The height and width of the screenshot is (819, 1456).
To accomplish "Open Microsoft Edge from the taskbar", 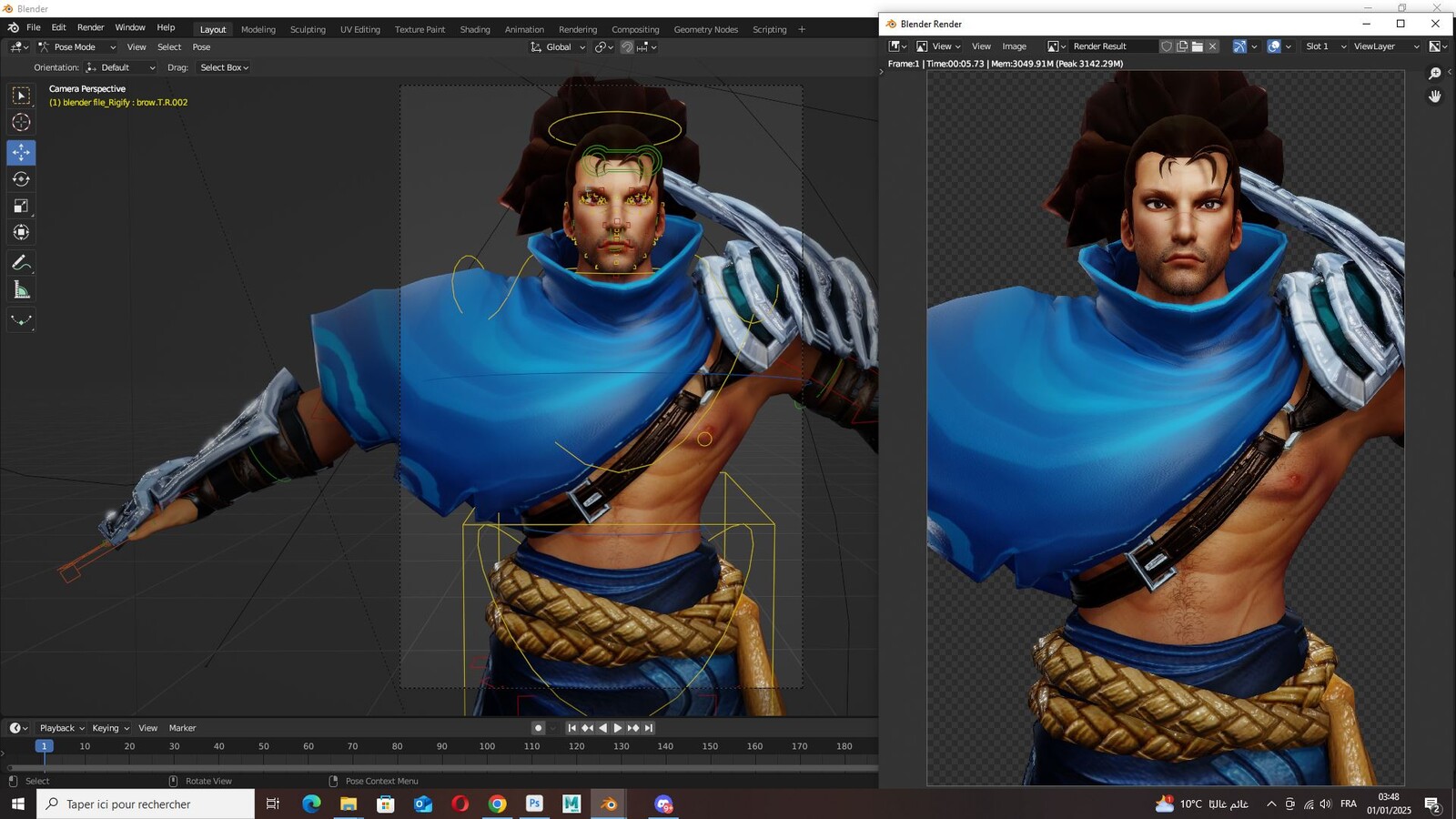I will click(x=311, y=804).
